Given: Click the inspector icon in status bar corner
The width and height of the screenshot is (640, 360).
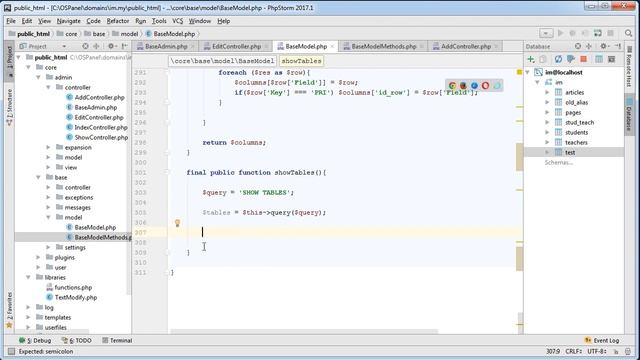Looking at the screenshot, I should pyautogui.click(x=628, y=351).
